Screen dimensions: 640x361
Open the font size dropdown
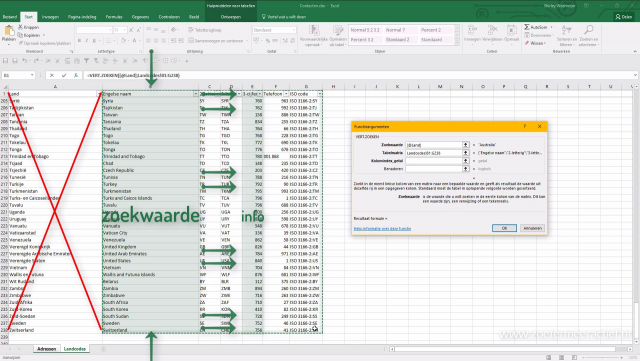click(125, 30)
